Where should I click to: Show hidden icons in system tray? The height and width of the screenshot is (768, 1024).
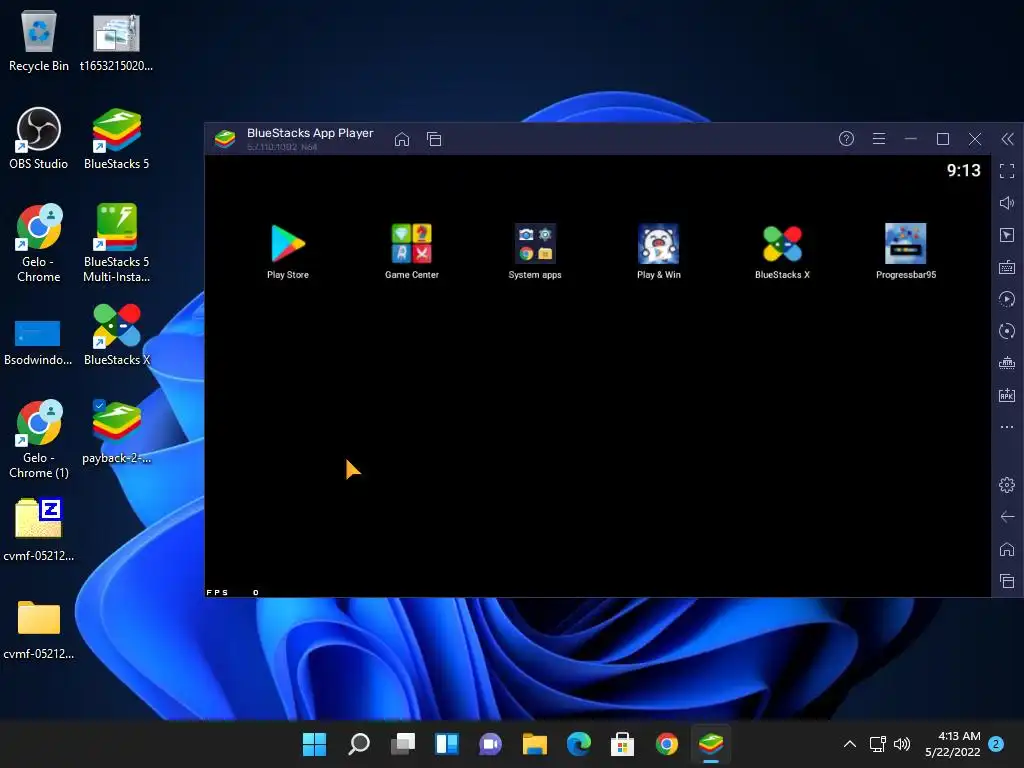tap(850, 744)
